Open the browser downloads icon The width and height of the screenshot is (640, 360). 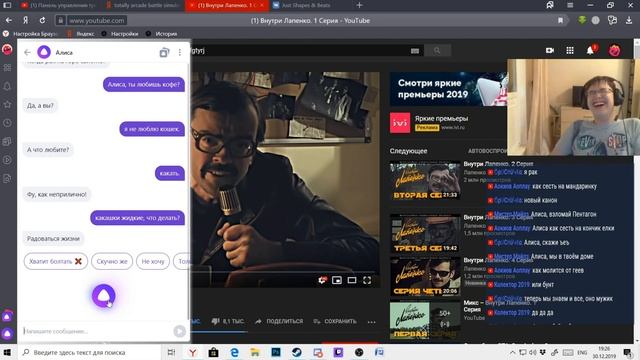tap(629, 20)
